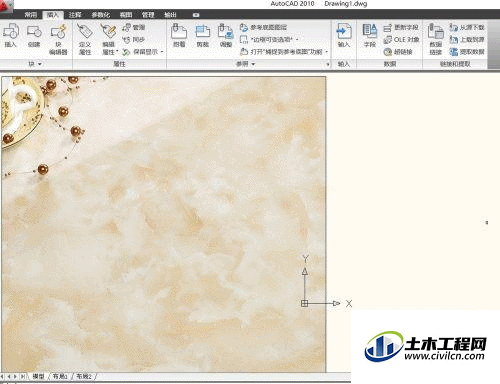The height and width of the screenshot is (384, 500).
Task: Click the 数据 (Data) panel title
Action: [x=390, y=64]
